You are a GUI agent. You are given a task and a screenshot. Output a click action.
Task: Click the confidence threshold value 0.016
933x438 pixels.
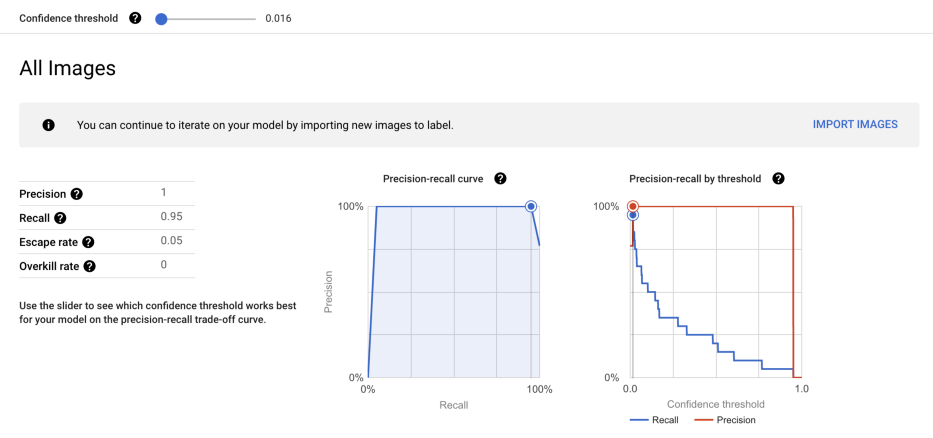(x=279, y=19)
